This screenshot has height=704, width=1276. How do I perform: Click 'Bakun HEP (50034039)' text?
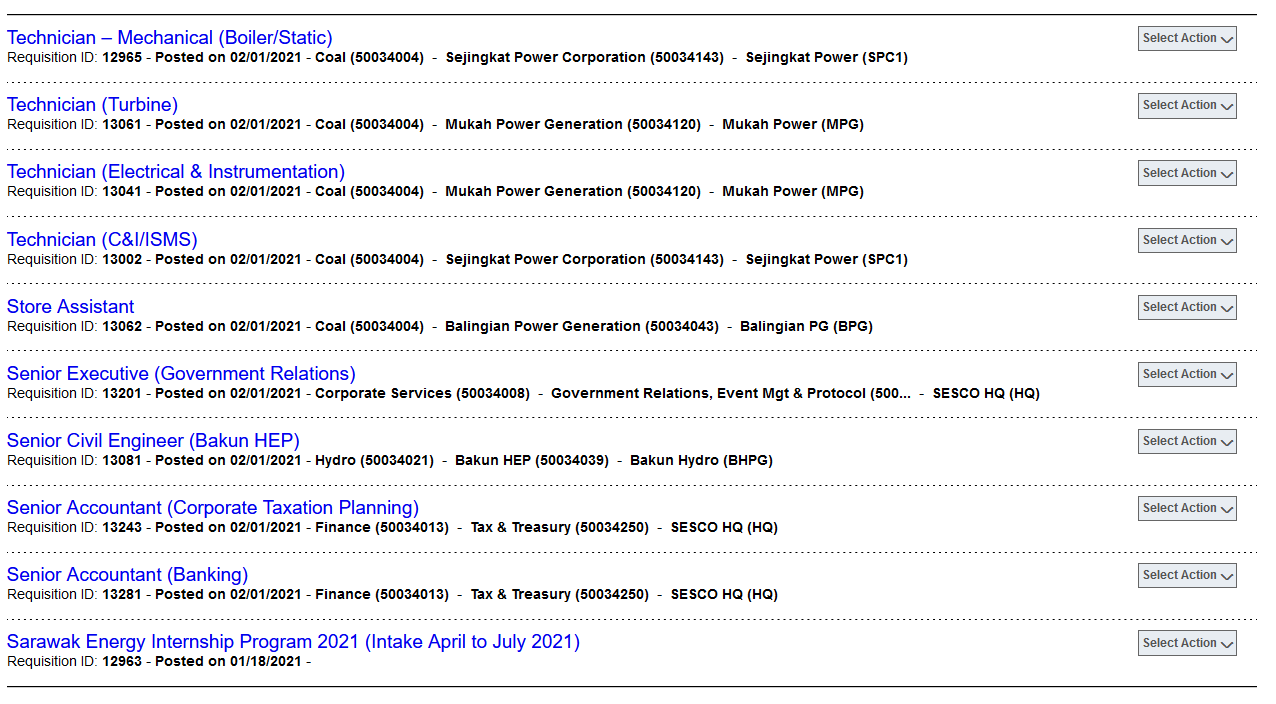[532, 460]
